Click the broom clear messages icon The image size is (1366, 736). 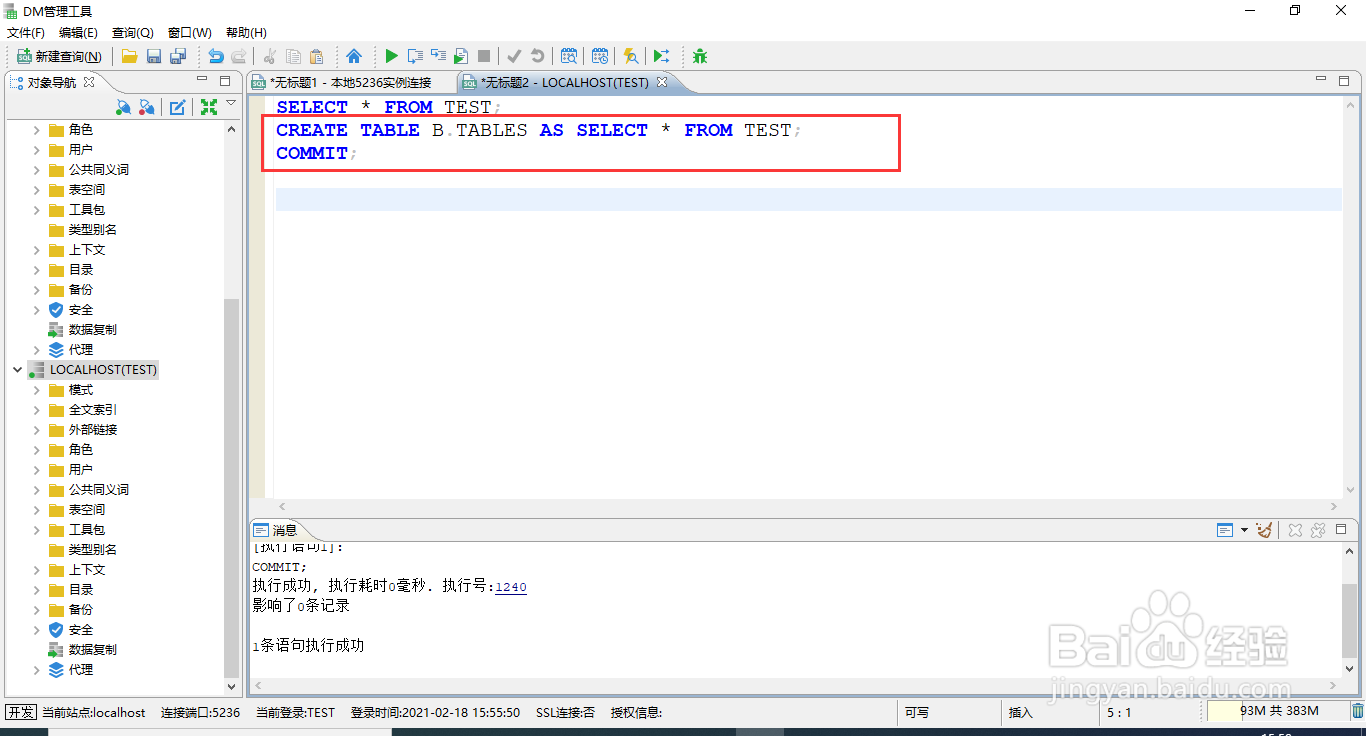(1265, 530)
